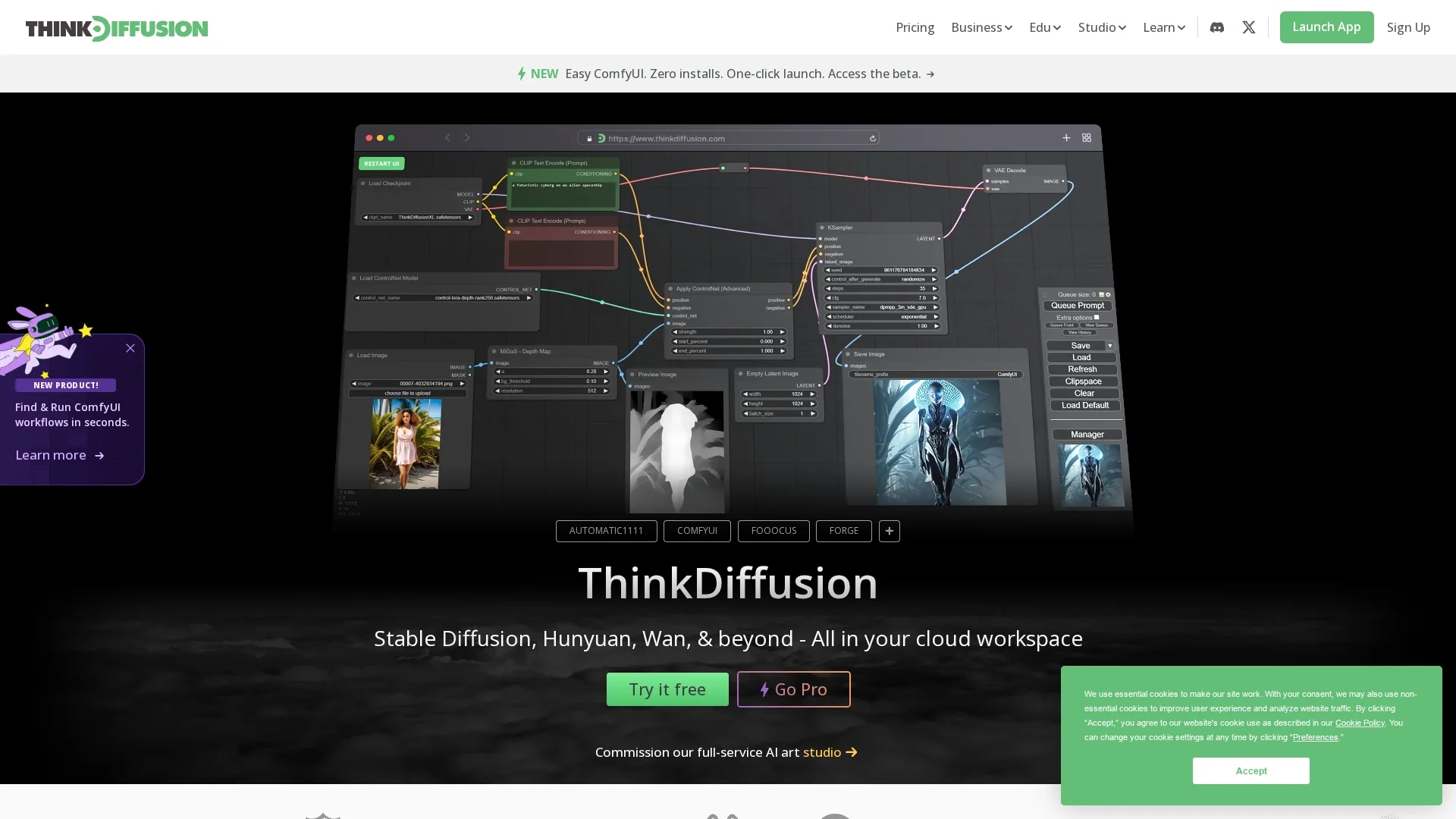Expand the Edu dropdown menu
This screenshot has height=819, width=1456.
[x=1045, y=27]
